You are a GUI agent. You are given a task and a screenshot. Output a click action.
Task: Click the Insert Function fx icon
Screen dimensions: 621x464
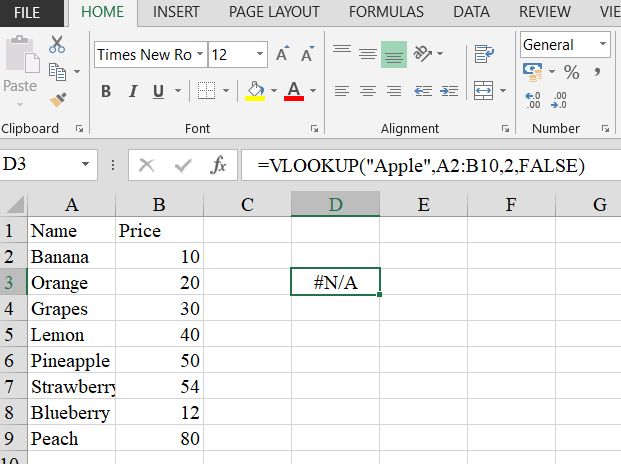218,165
